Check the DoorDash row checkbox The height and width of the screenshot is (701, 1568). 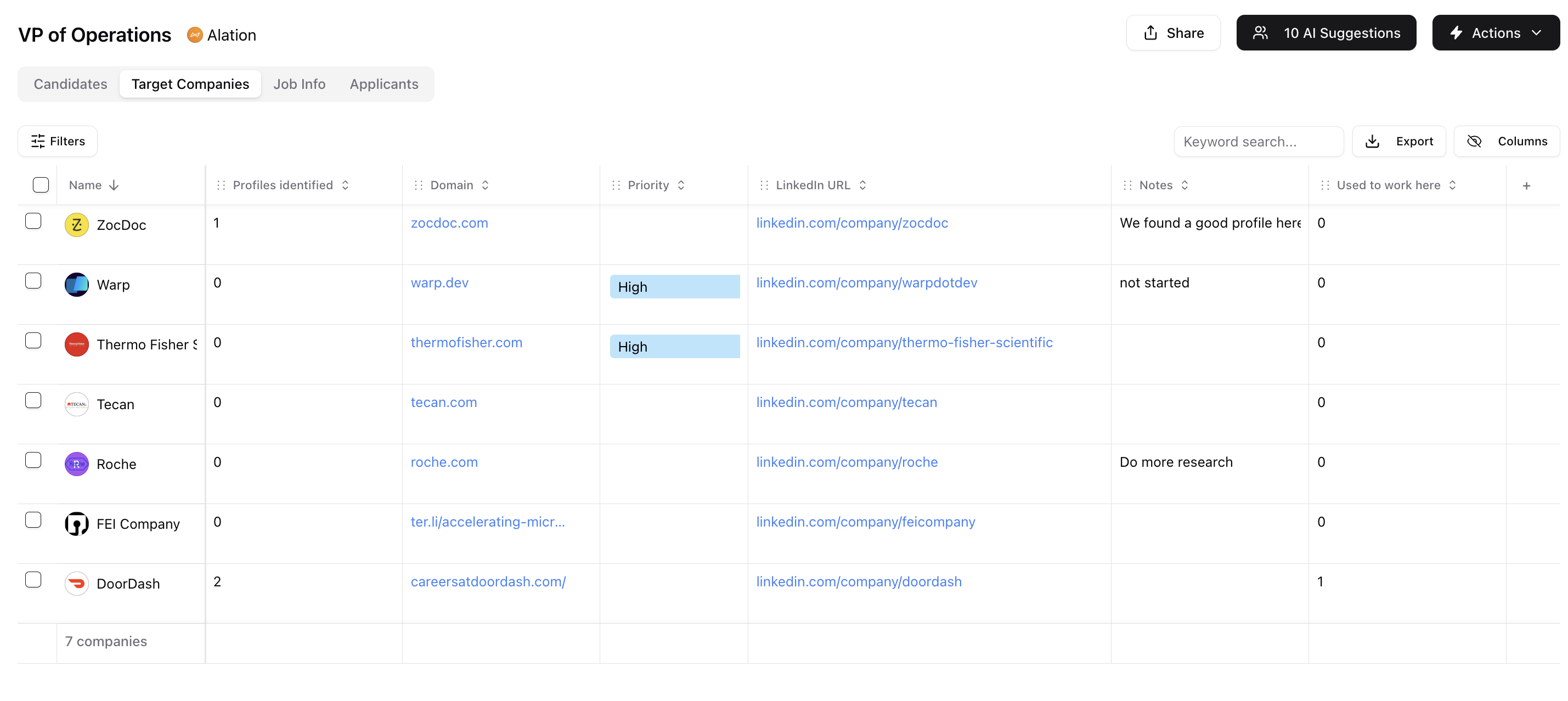click(33, 579)
